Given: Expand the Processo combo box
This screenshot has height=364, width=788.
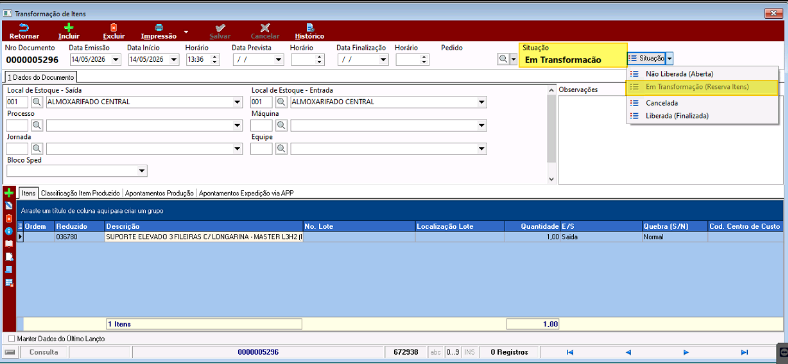Looking at the screenshot, I should pyautogui.click(x=238, y=126).
